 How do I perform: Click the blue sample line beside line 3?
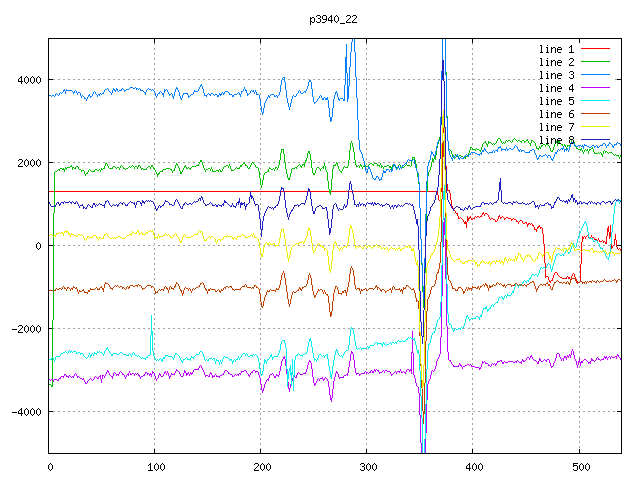click(x=596, y=75)
